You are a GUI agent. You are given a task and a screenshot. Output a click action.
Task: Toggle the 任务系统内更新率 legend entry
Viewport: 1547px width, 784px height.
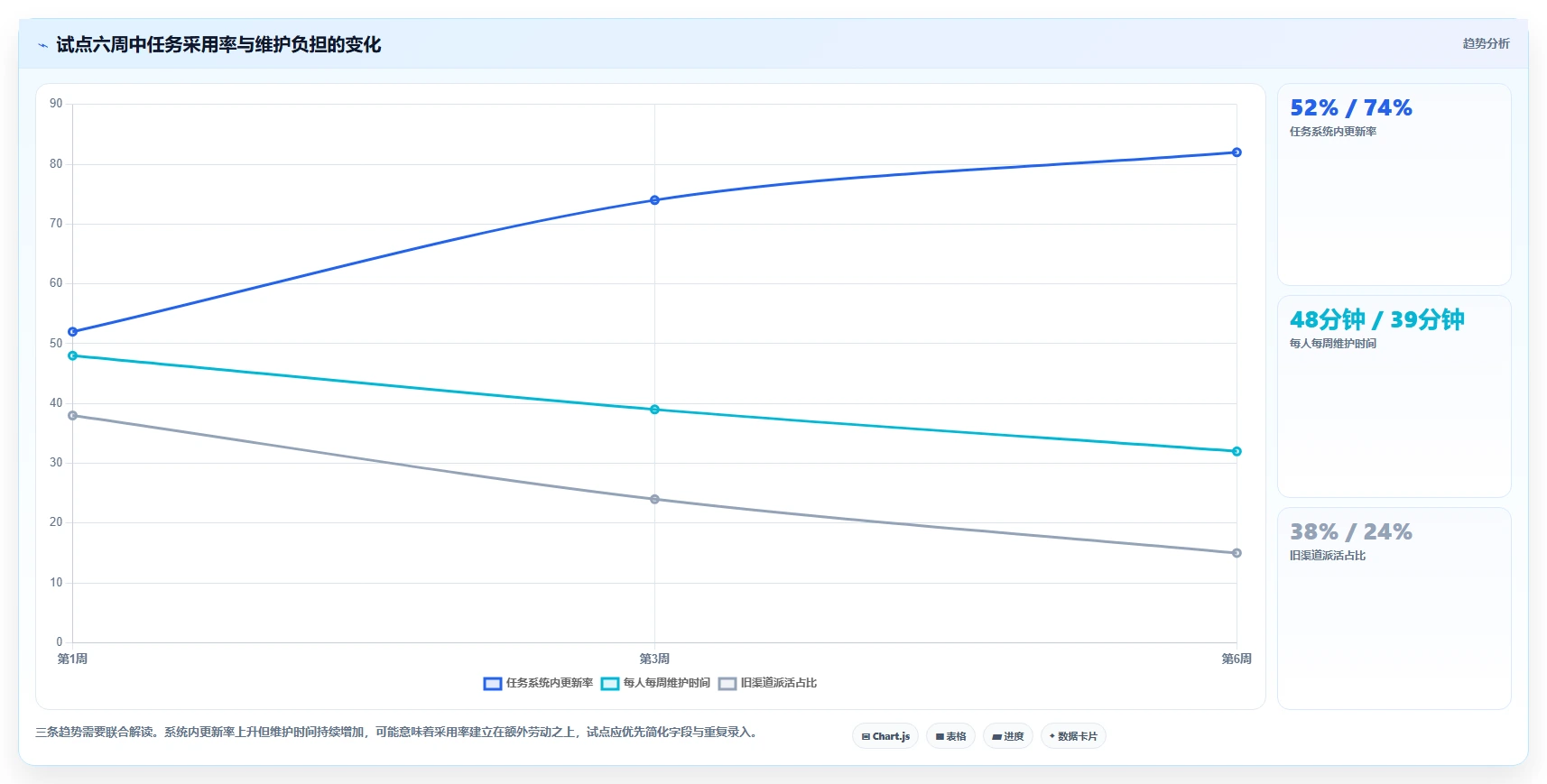pyautogui.click(x=538, y=683)
